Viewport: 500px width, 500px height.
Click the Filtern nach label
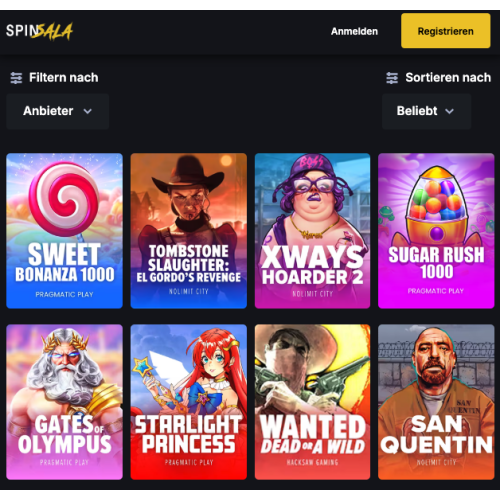click(x=64, y=78)
